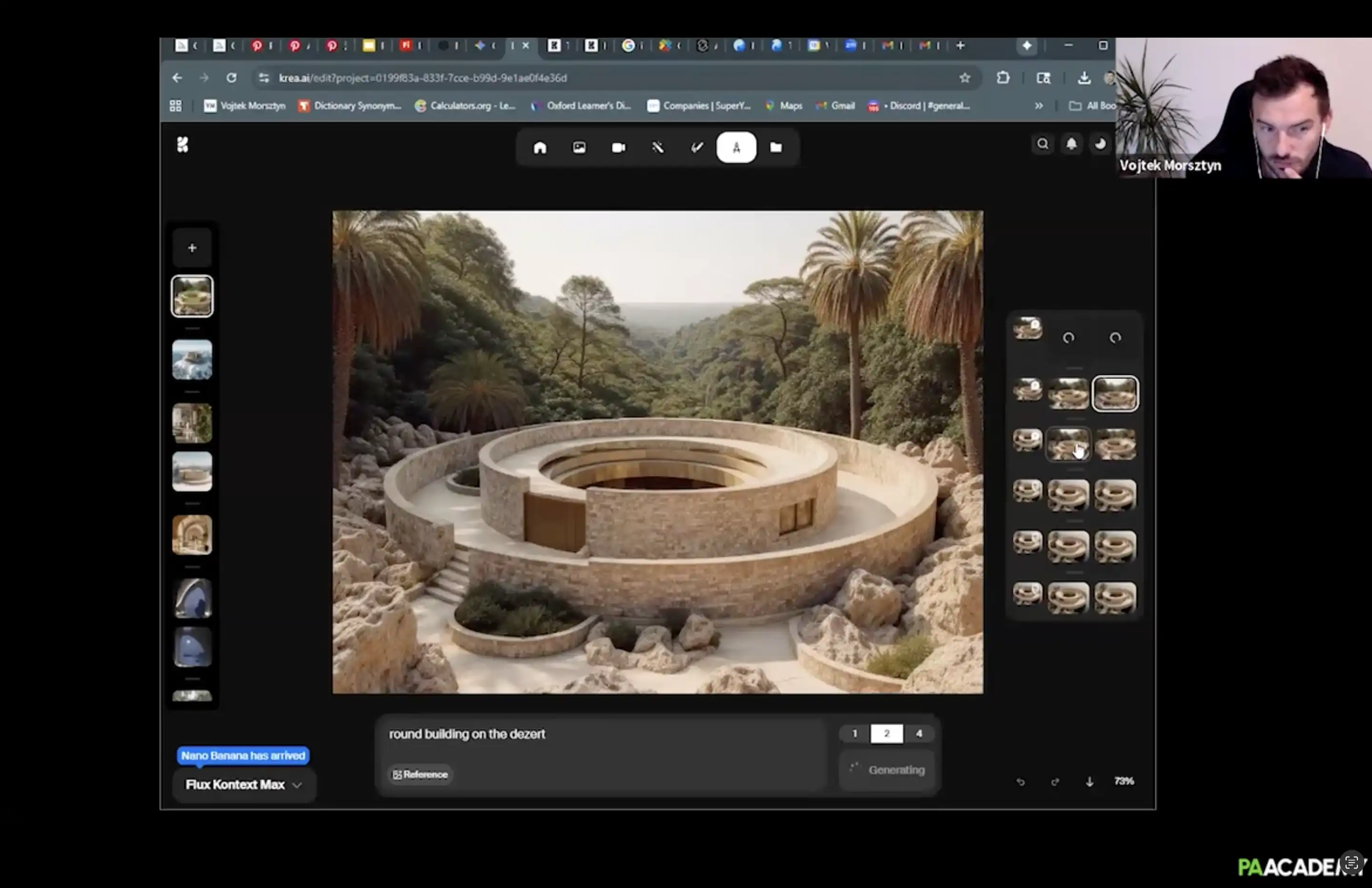Download image with down arrow icon
Viewport: 1372px width, 888px height.
pyautogui.click(x=1090, y=782)
